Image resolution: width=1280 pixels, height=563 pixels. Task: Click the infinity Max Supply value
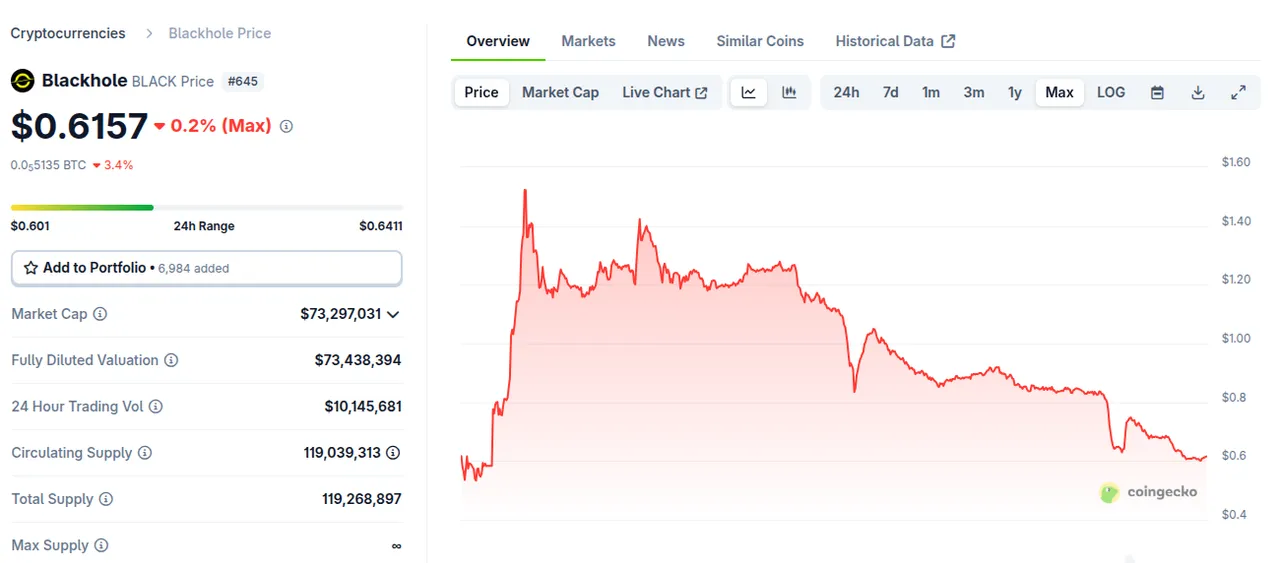pyautogui.click(x=396, y=546)
